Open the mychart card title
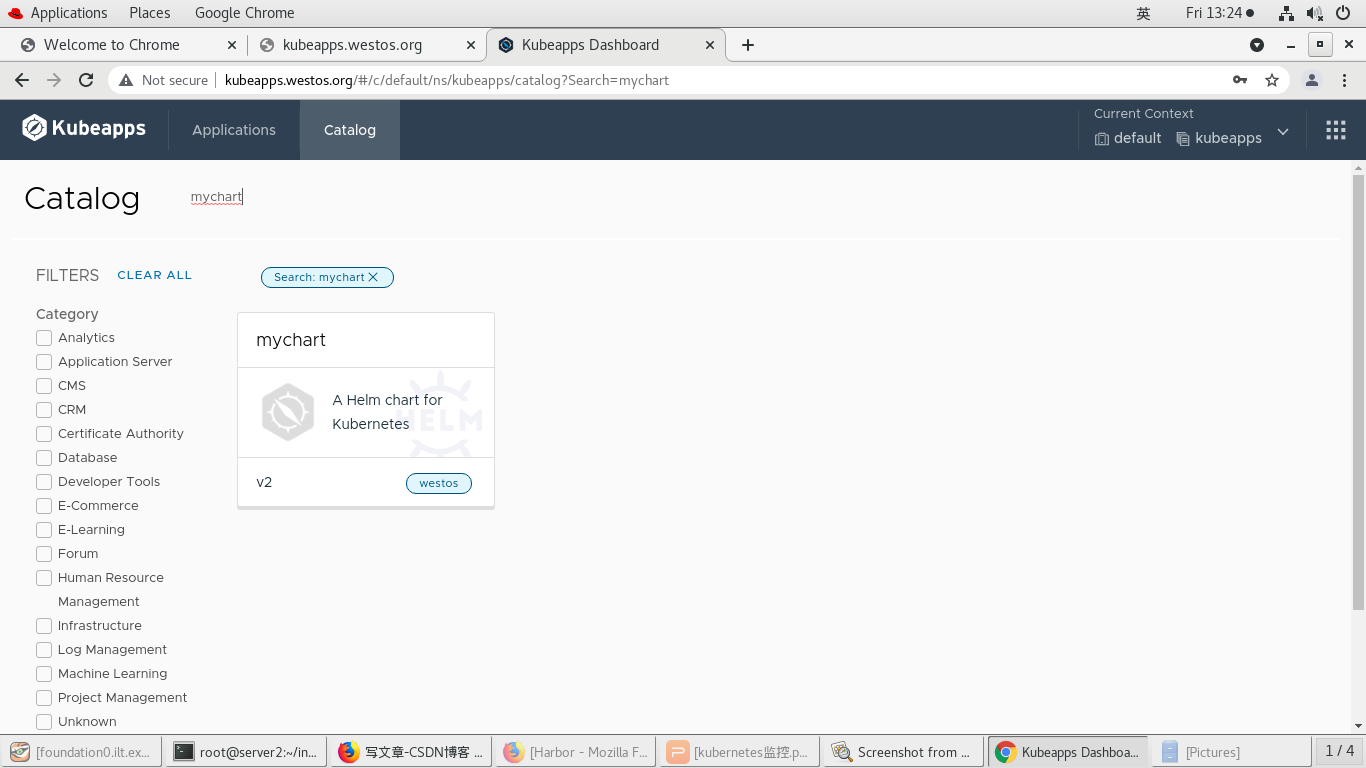This screenshot has height=768, width=1366. (291, 340)
